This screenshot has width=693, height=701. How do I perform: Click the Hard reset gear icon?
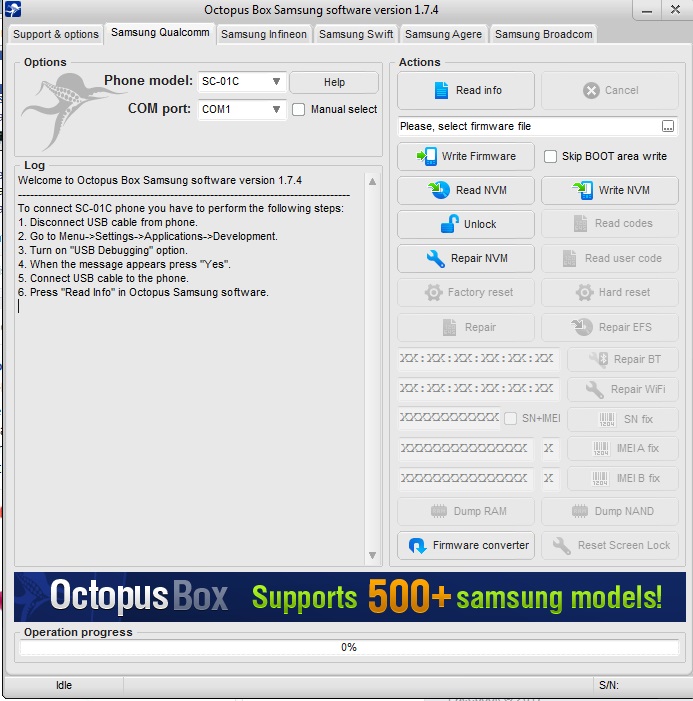click(x=584, y=292)
